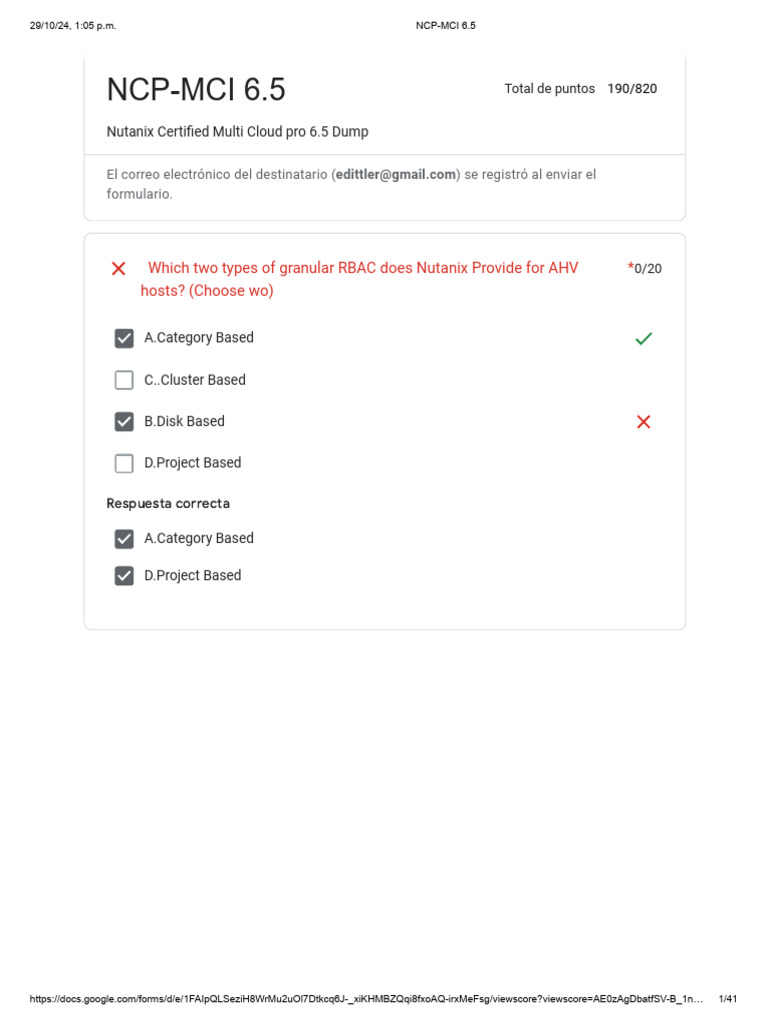Click the green checkmark beside Category Based
768x1024 pixels.
(643, 339)
